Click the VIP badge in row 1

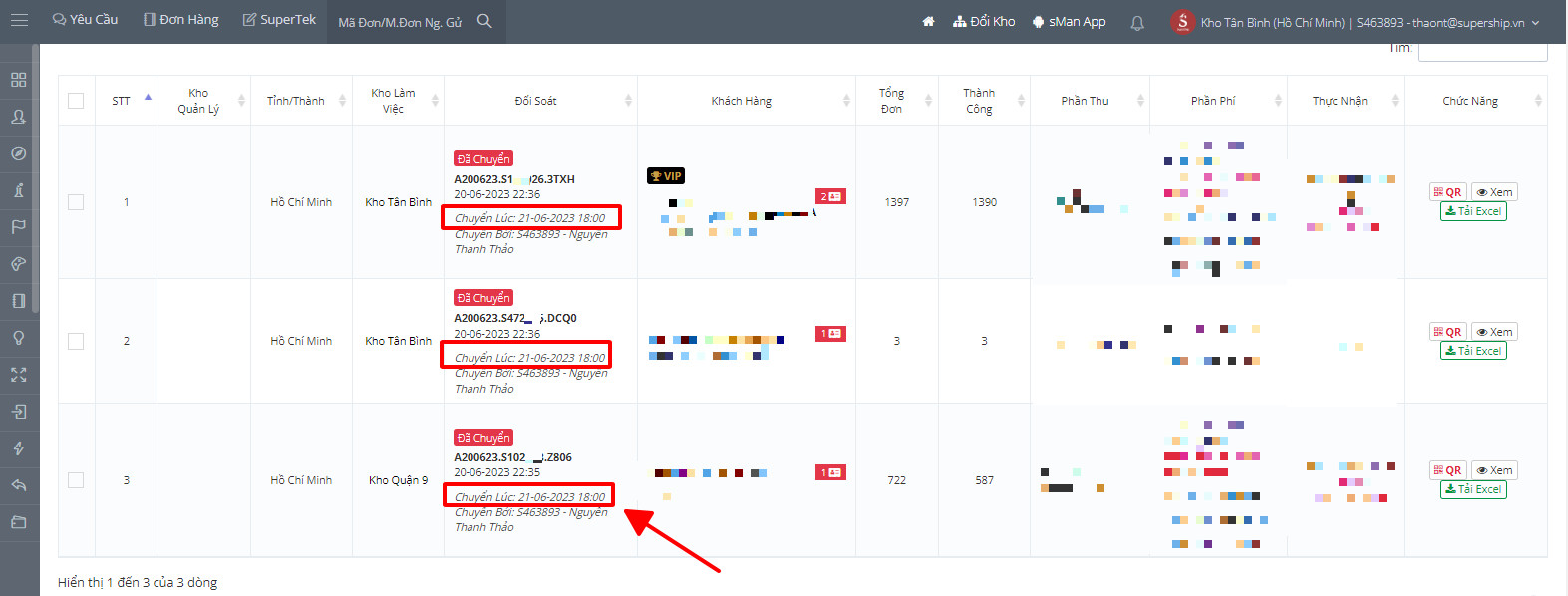pyautogui.click(x=666, y=176)
